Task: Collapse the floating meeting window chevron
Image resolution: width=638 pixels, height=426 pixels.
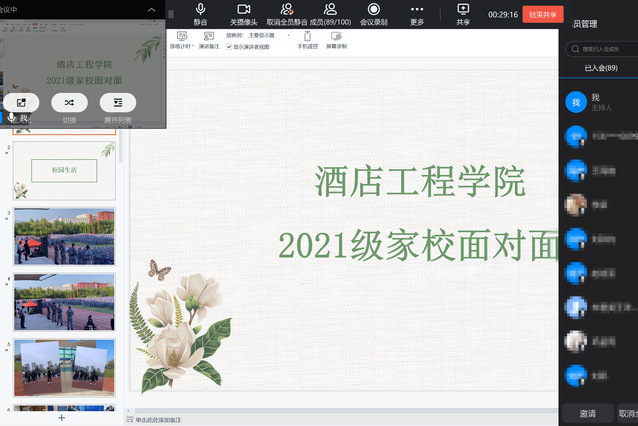Action: click(x=151, y=9)
